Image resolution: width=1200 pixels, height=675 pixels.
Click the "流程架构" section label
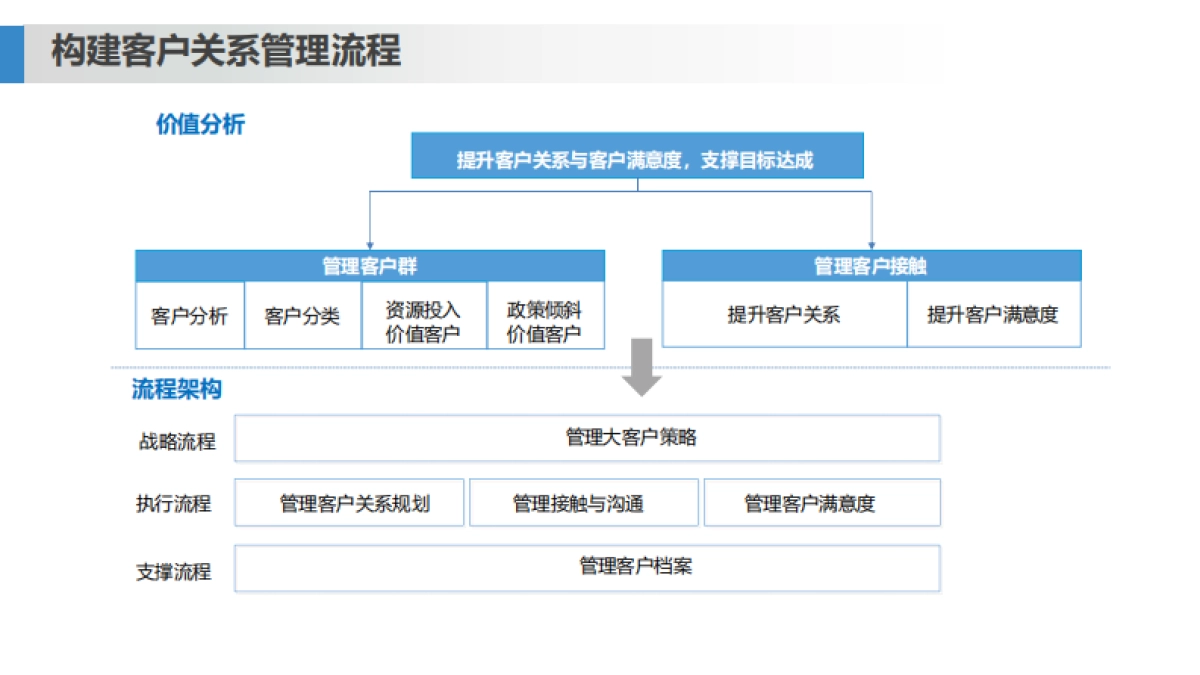(176, 387)
